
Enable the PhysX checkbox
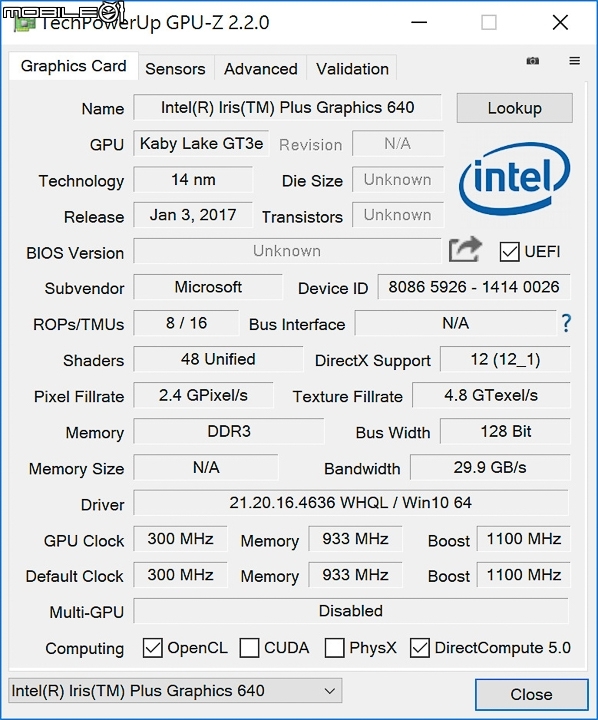334,648
